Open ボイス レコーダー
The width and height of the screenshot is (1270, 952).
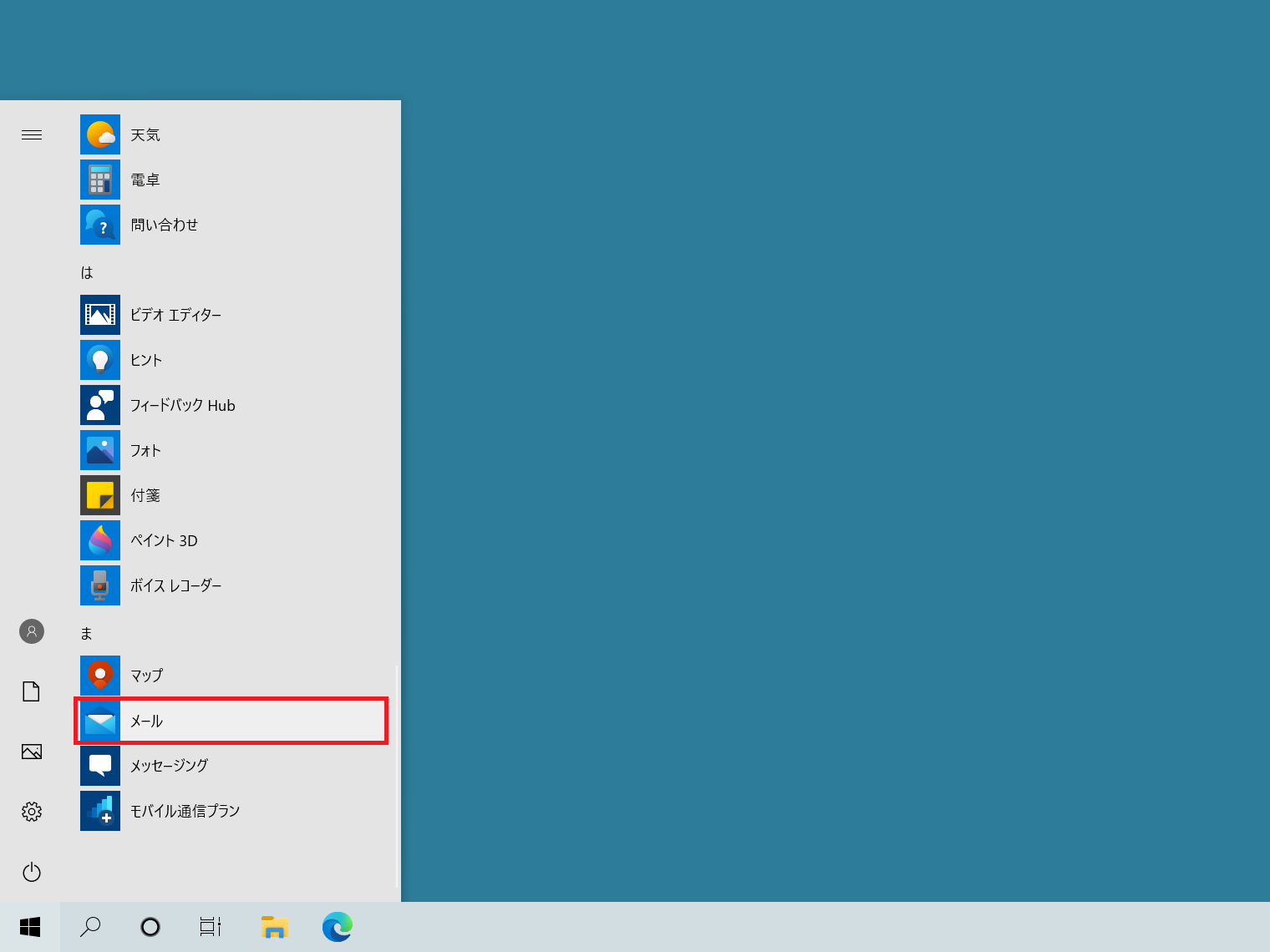pos(175,585)
